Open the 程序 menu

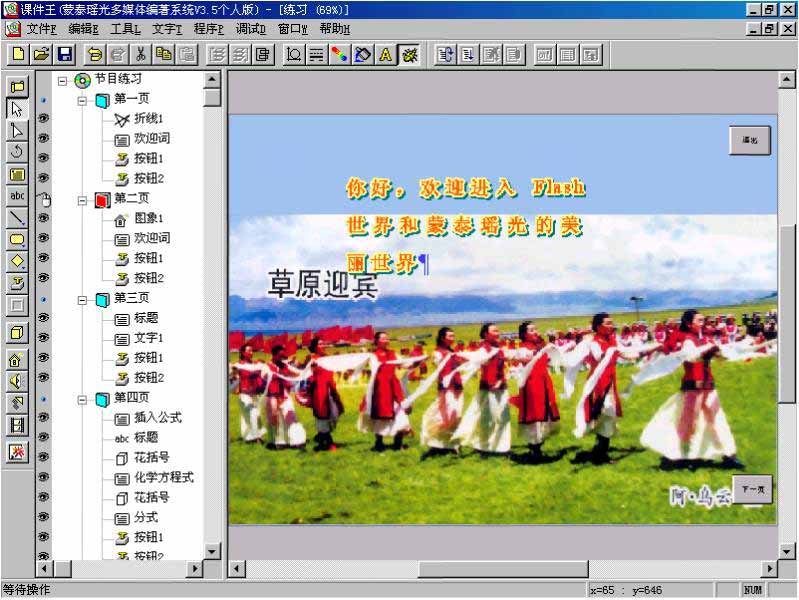click(209, 29)
